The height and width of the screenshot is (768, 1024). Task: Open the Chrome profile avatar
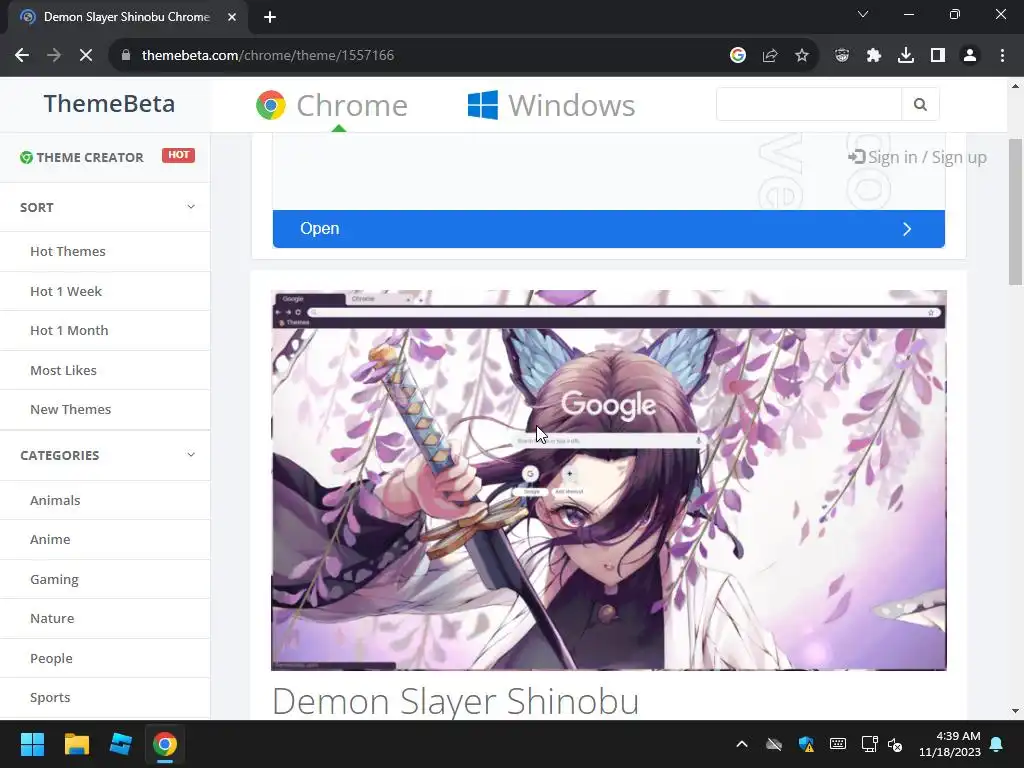click(x=970, y=56)
